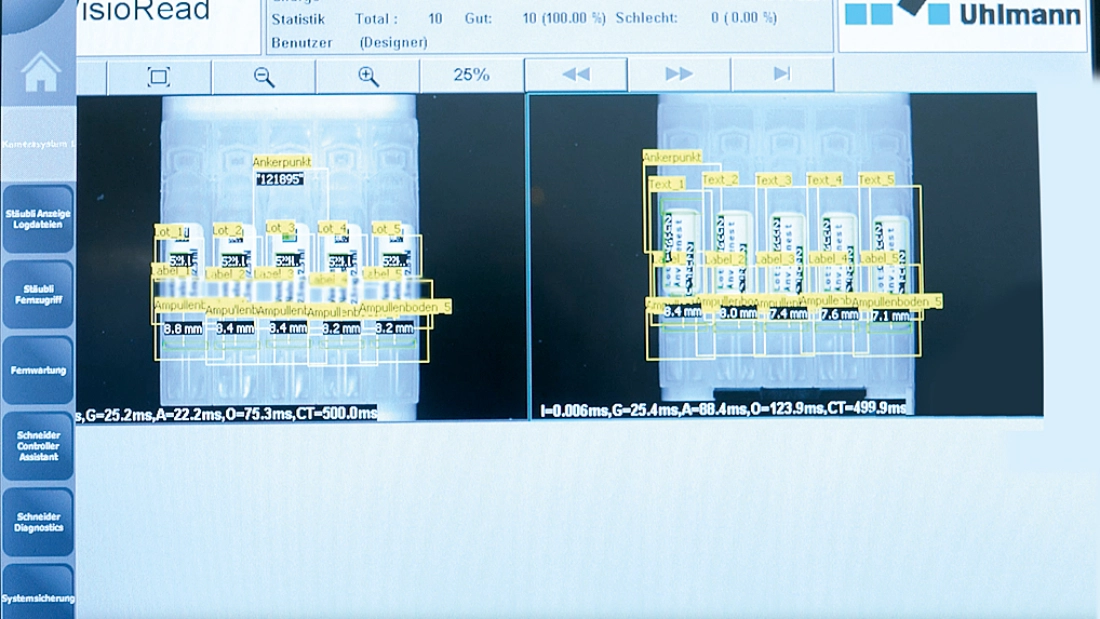Screen dimensions: 1100x619
Task: Select the Text_1 region in right image
Action: pos(666,184)
